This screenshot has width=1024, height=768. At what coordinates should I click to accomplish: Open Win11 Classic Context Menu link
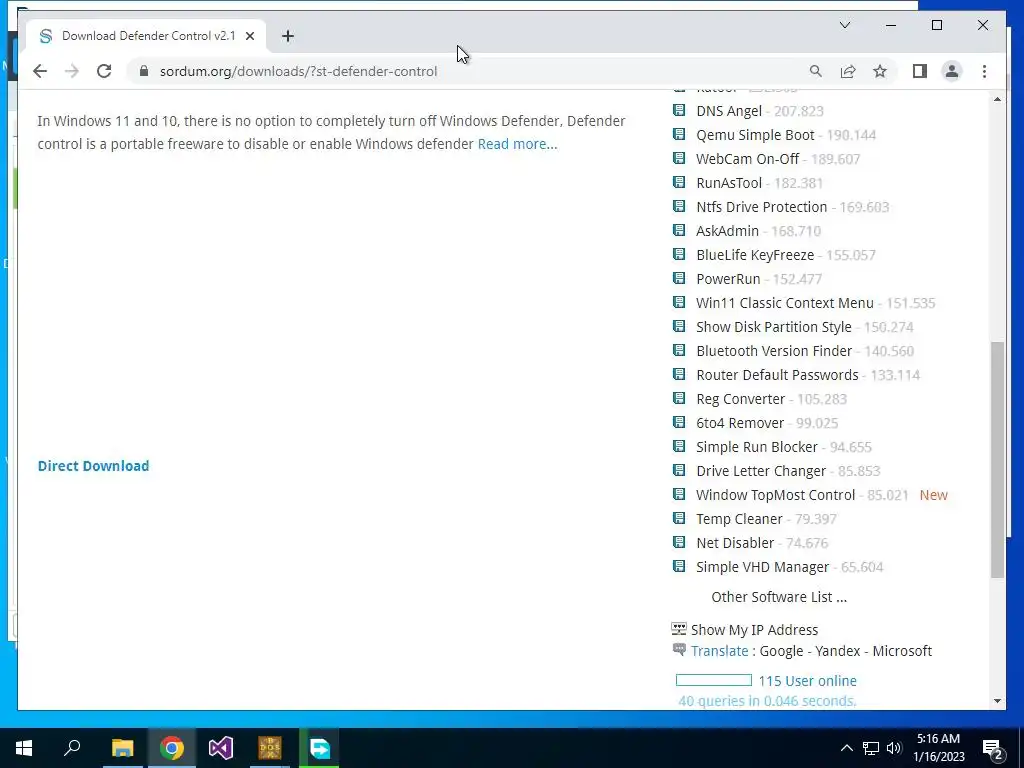tap(784, 303)
